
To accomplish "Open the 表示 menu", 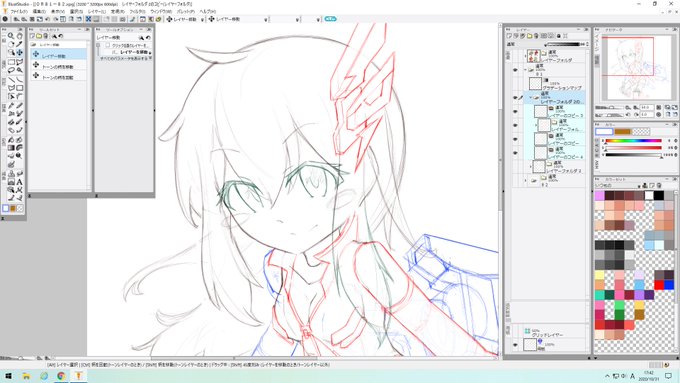I will point(57,11).
